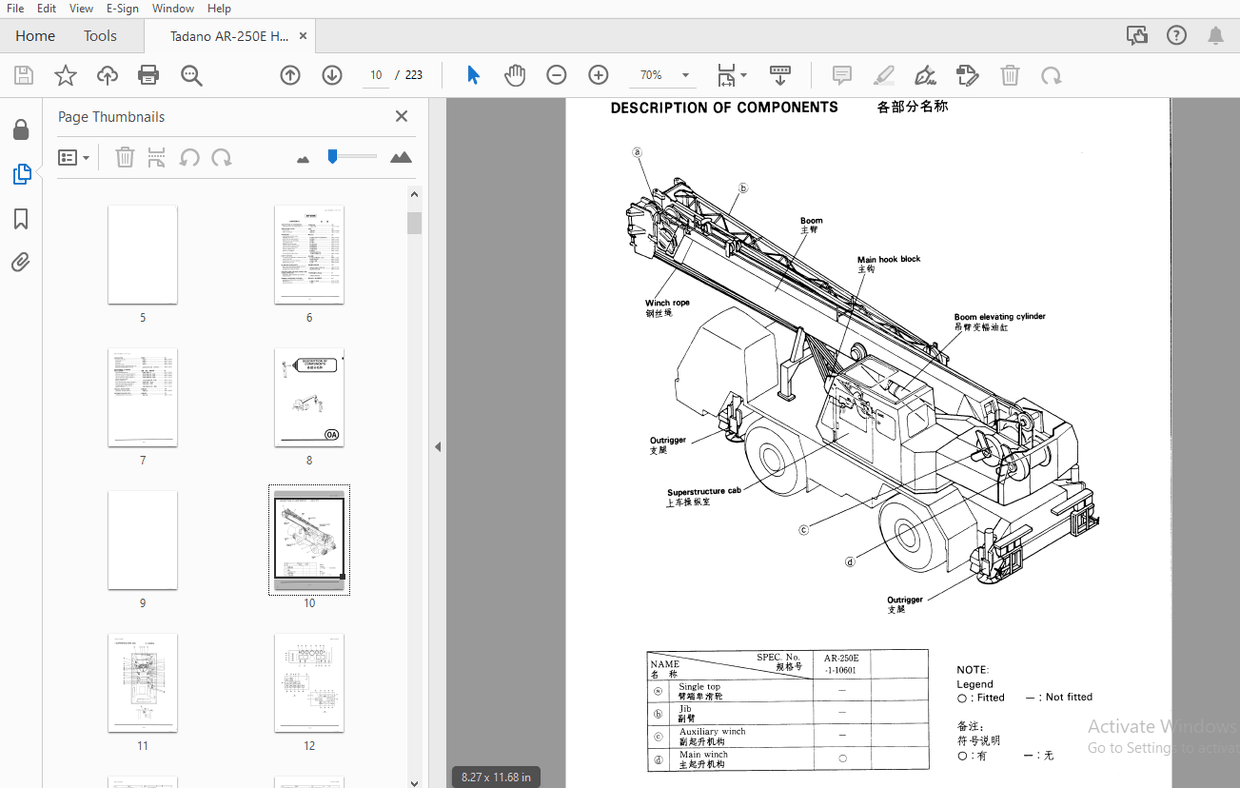Toggle the Page Thumbnails sidebar panel
The image size is (1240, 788).
pyautogui.click(x=22, y=174)
